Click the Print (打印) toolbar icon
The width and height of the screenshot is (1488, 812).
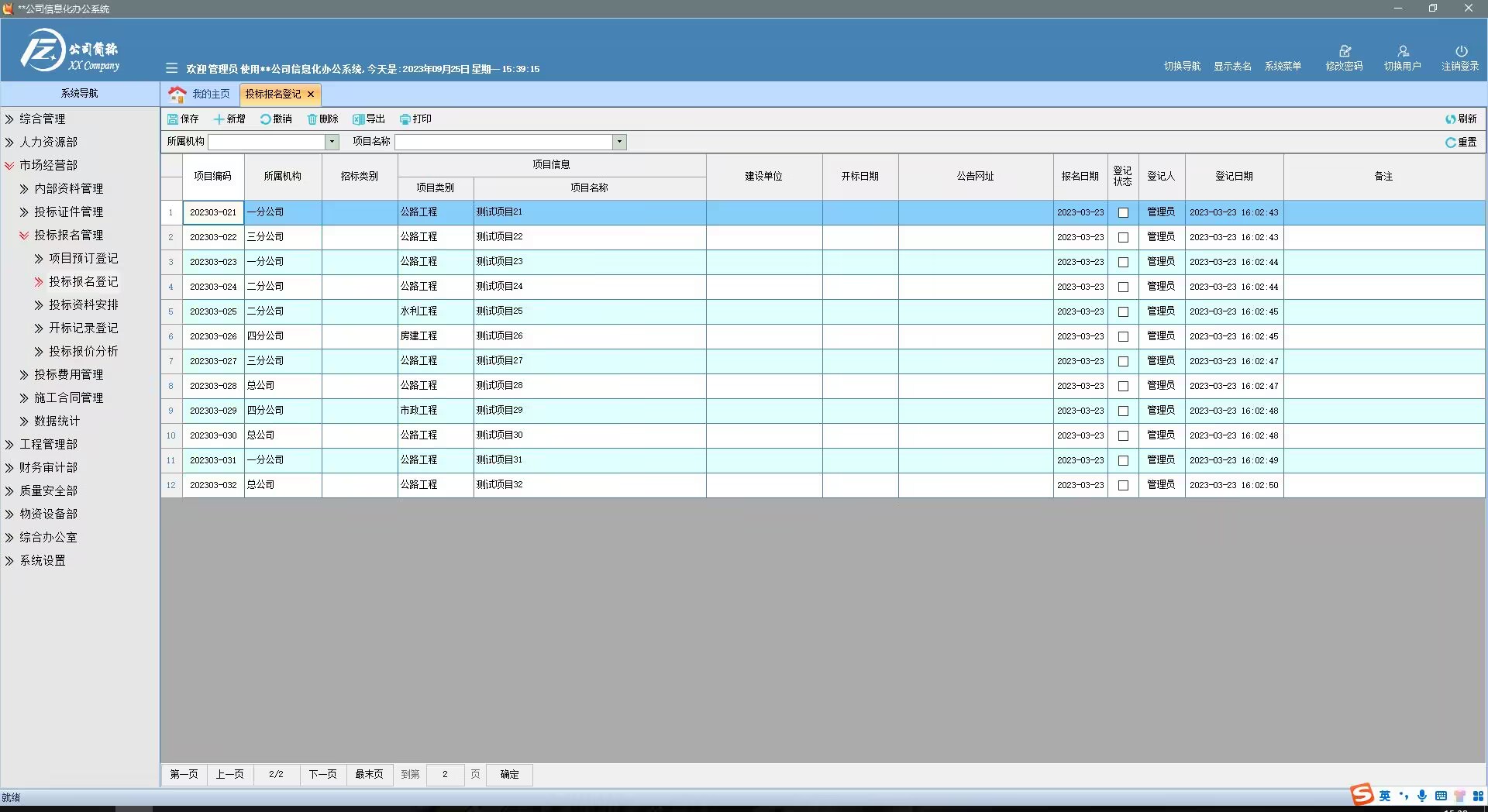[x=405, y=119]
